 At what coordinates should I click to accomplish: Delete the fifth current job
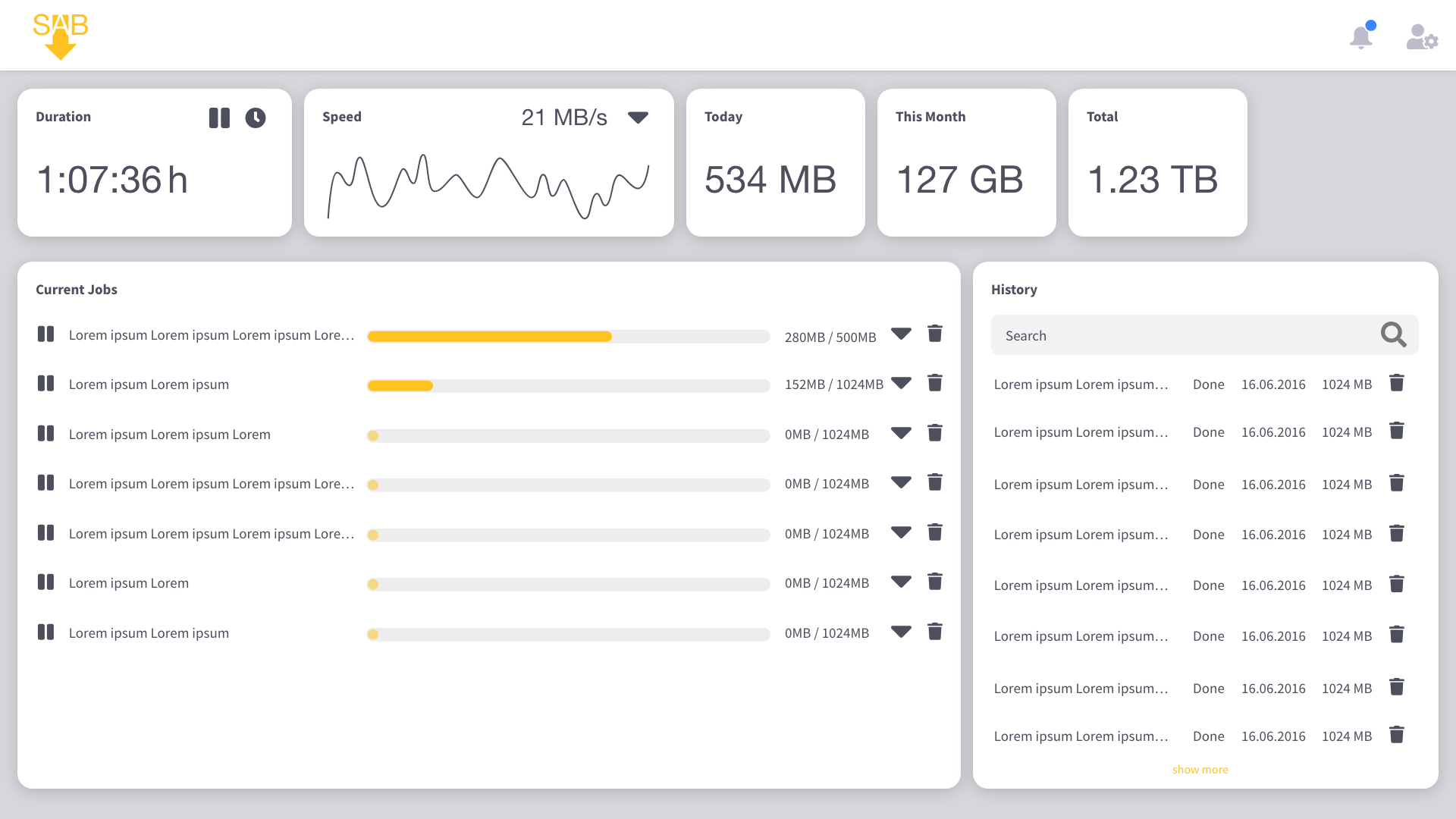tap(935, 532)
